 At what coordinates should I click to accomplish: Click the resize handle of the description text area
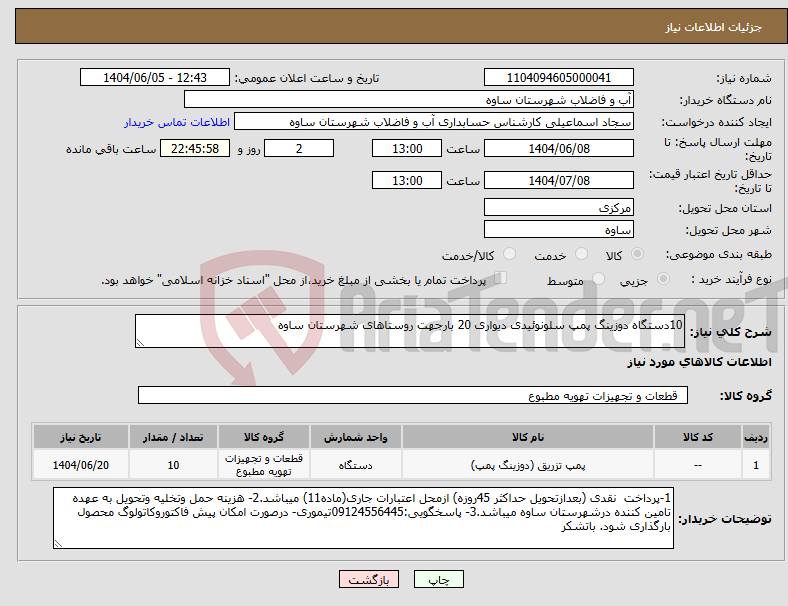[x=140, y=343]
